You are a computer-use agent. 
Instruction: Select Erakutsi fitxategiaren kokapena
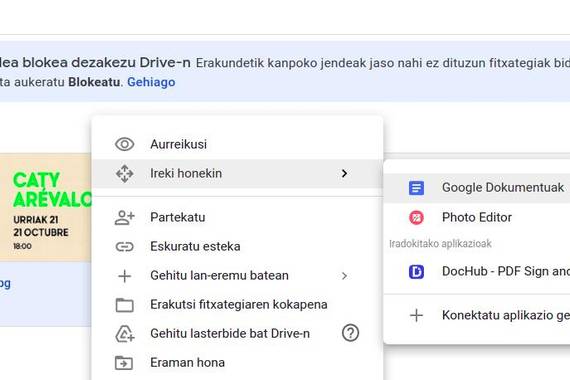pos(237,305)
